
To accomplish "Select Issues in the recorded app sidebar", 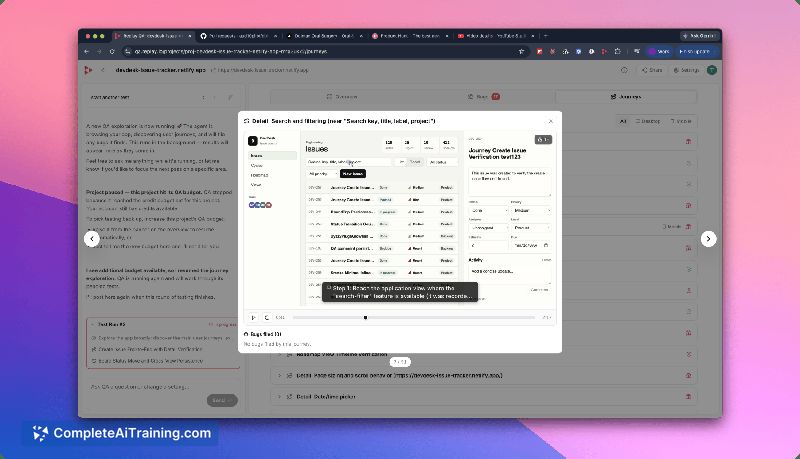I will point(272,156).
